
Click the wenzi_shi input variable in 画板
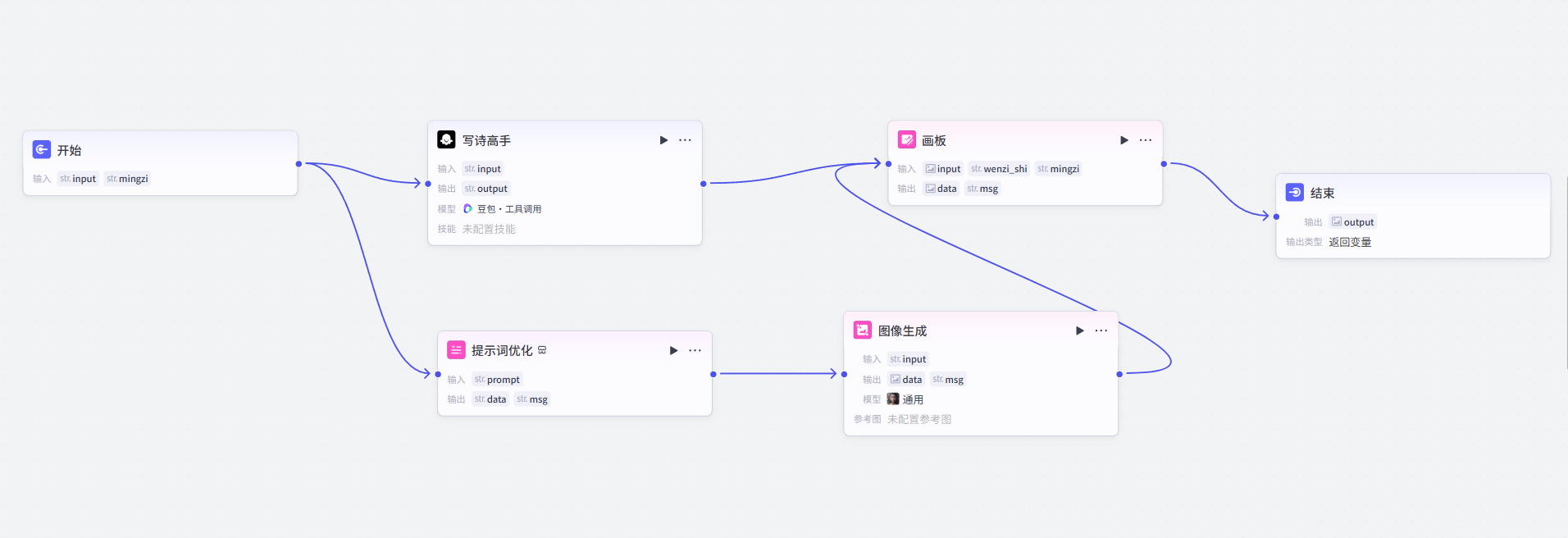tap(999, 169)
